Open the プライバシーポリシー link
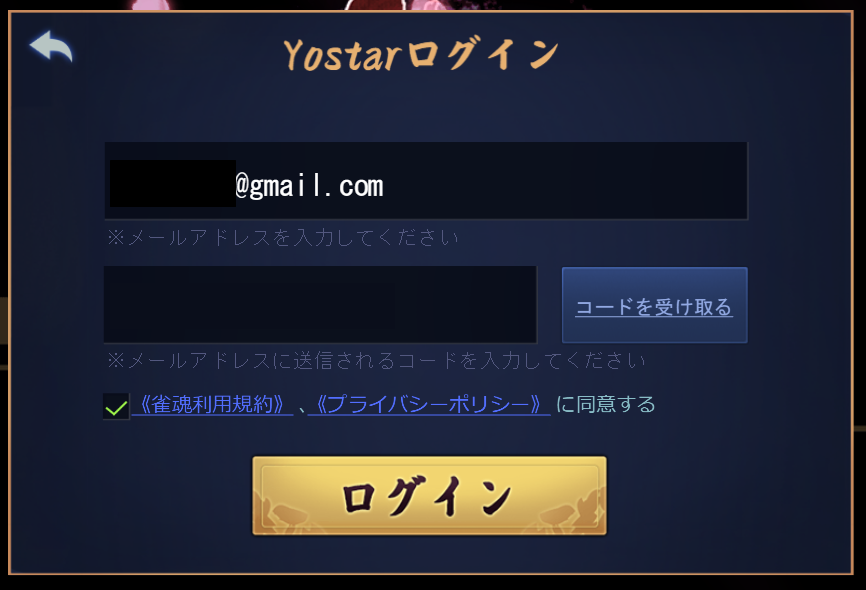 tap(429, 404)
